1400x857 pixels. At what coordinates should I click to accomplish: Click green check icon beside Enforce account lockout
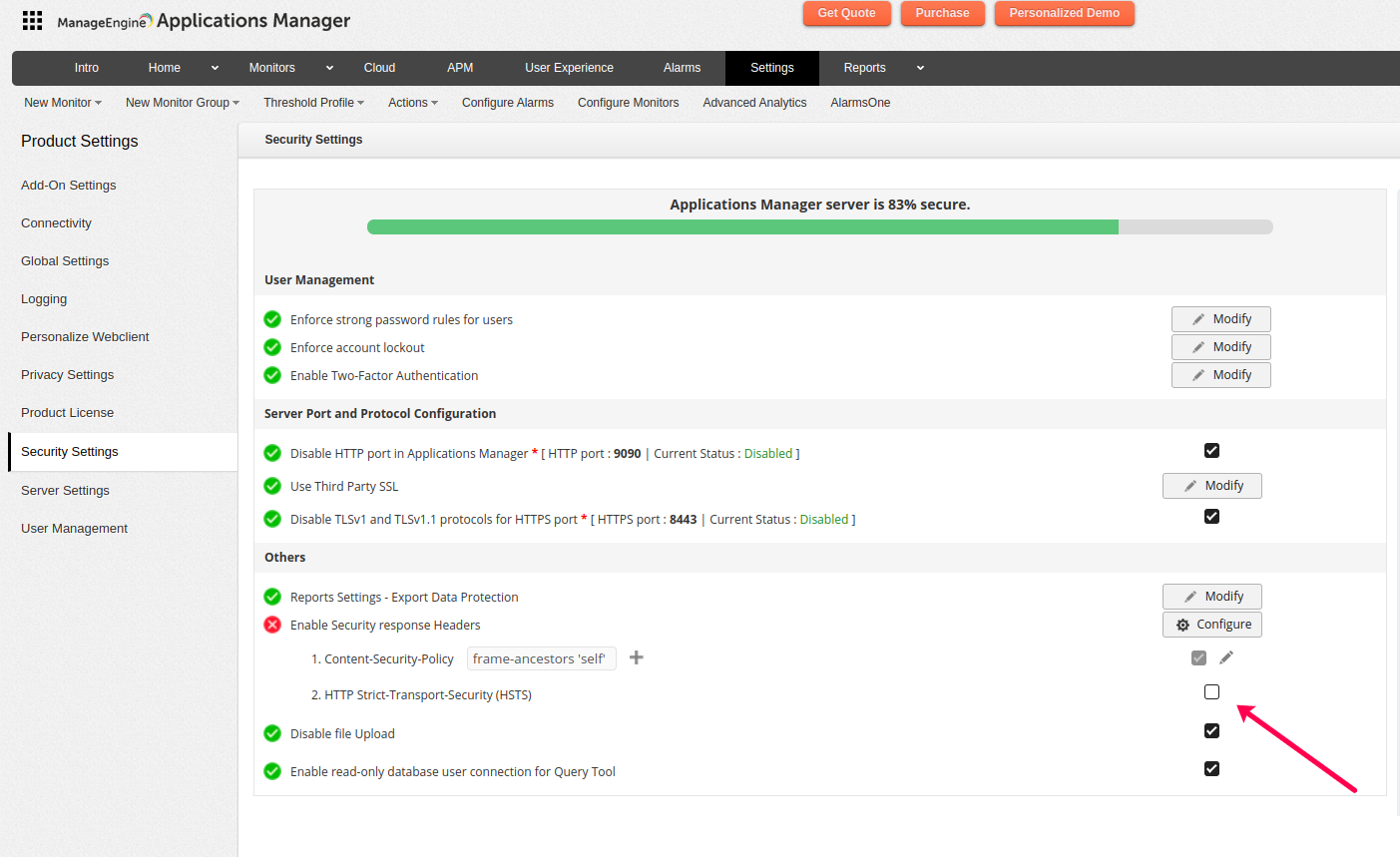tap(272, 347)
